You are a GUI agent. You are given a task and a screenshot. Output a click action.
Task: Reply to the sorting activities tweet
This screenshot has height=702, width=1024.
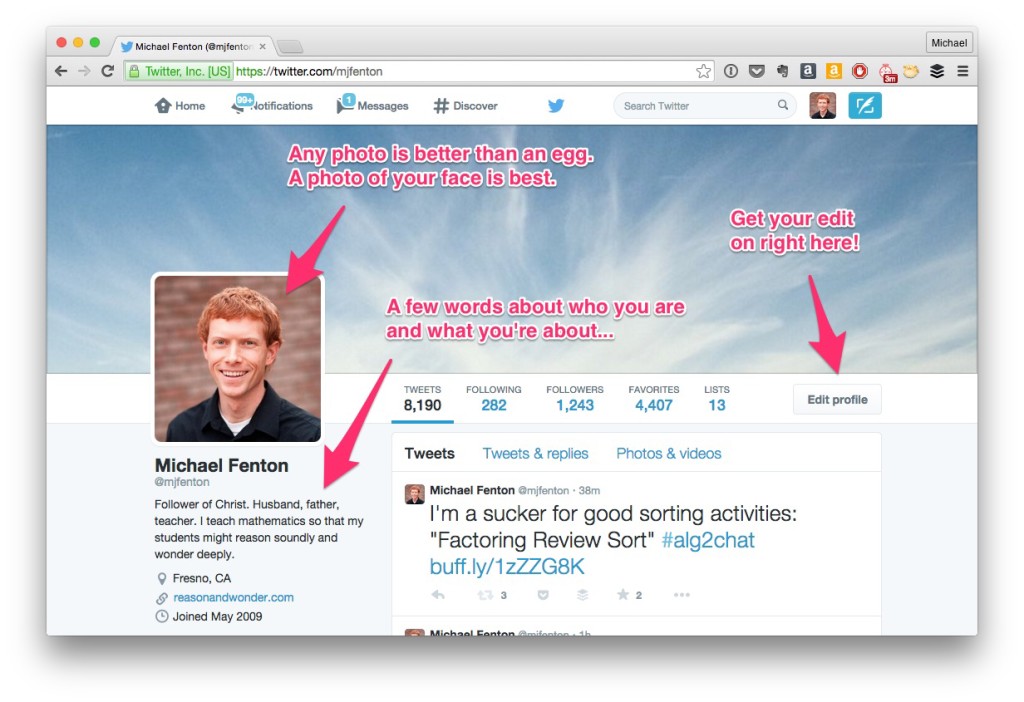(x=437, y=594)
